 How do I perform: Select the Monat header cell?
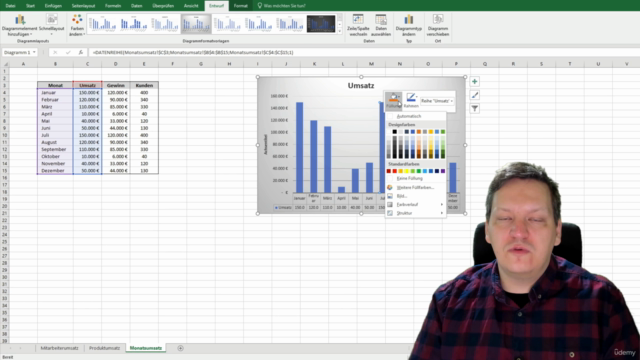tap(55, 85)
